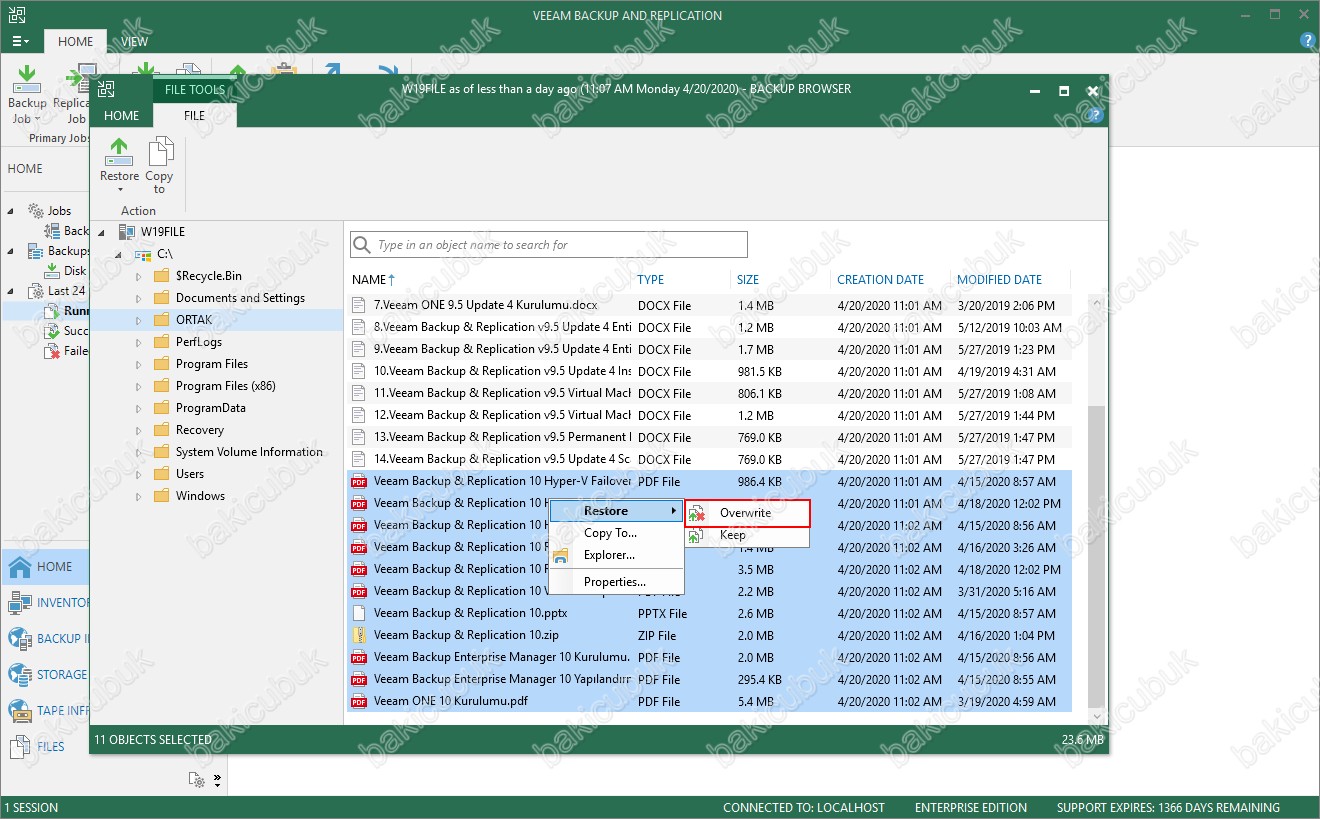Switch to the VIEW tab in main window
The width and height of the screenshot is (1320, 819).
pyautogui.click(x=135, y=41)
